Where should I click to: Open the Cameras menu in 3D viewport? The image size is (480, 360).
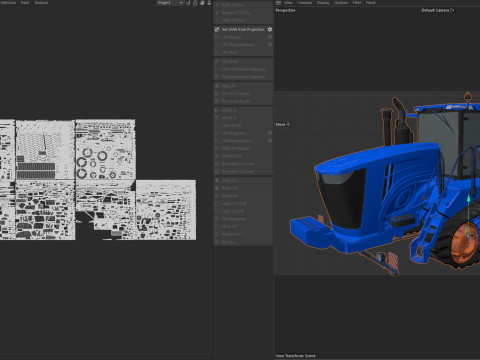click(x=304, y=3)
